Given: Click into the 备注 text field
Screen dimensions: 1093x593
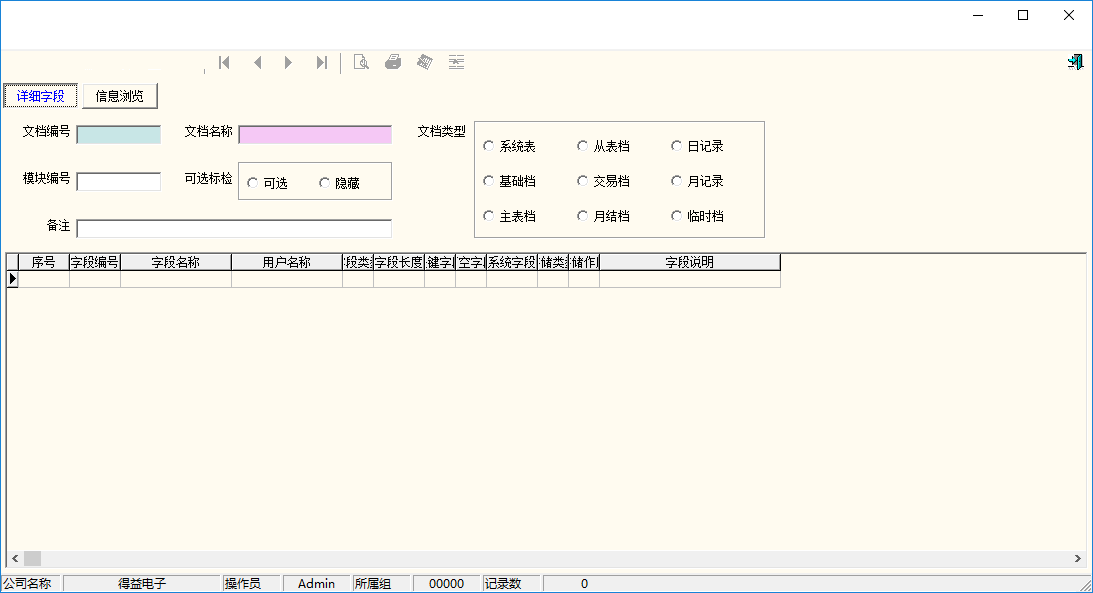Looking at the screenshot, I should pos(234,228).
